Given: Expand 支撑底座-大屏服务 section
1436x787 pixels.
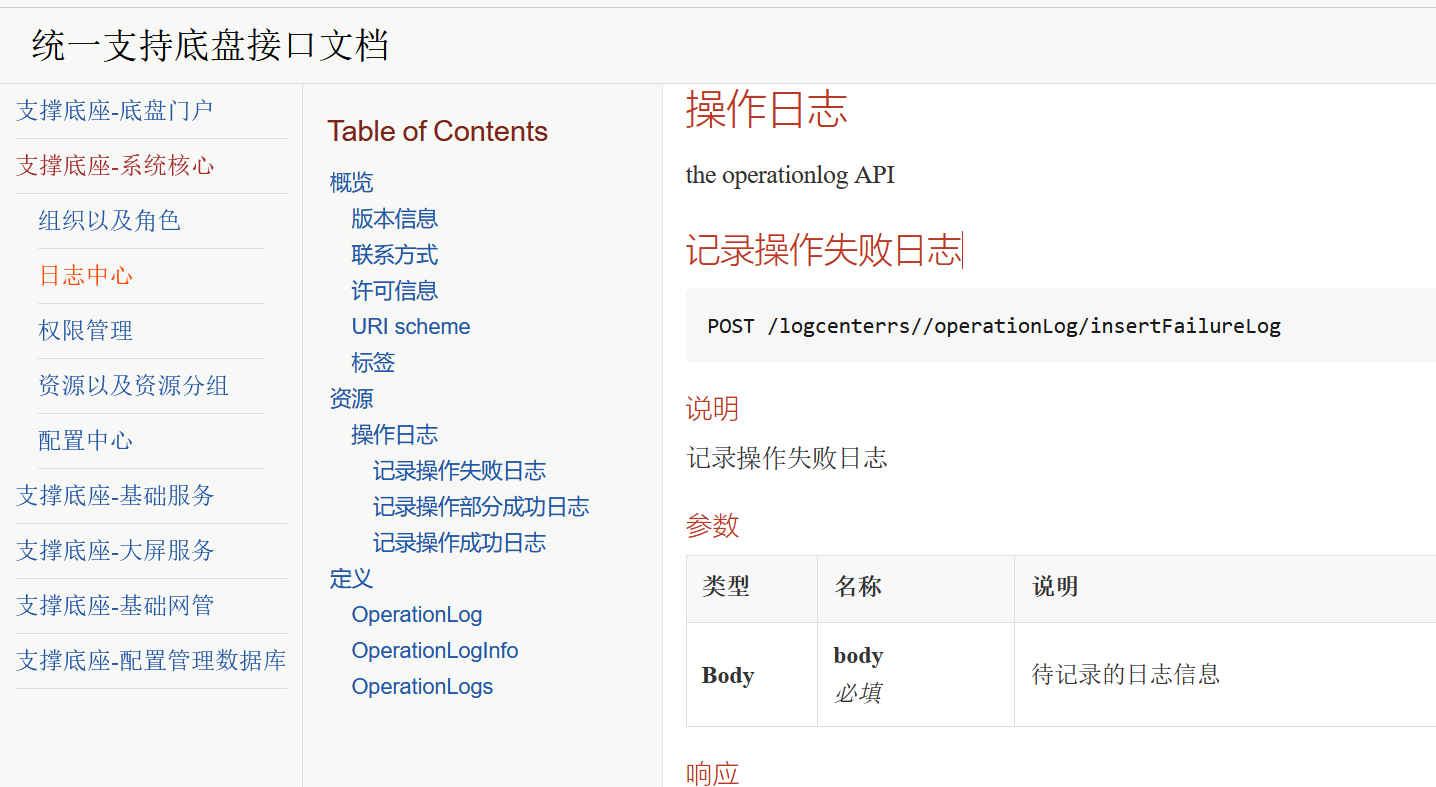Looking at the screenshot, I should click(115, 550).
